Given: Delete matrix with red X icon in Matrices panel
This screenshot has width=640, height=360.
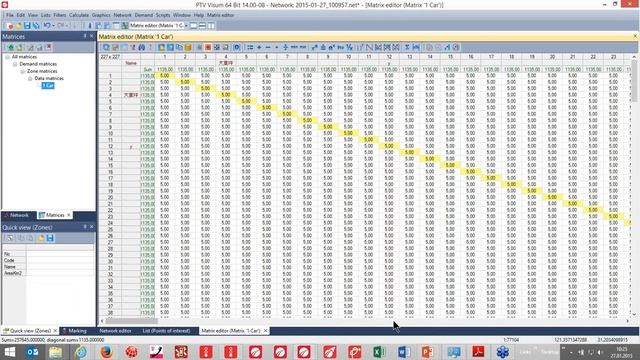Looking at the screenshot, I should tap(49, 47).
